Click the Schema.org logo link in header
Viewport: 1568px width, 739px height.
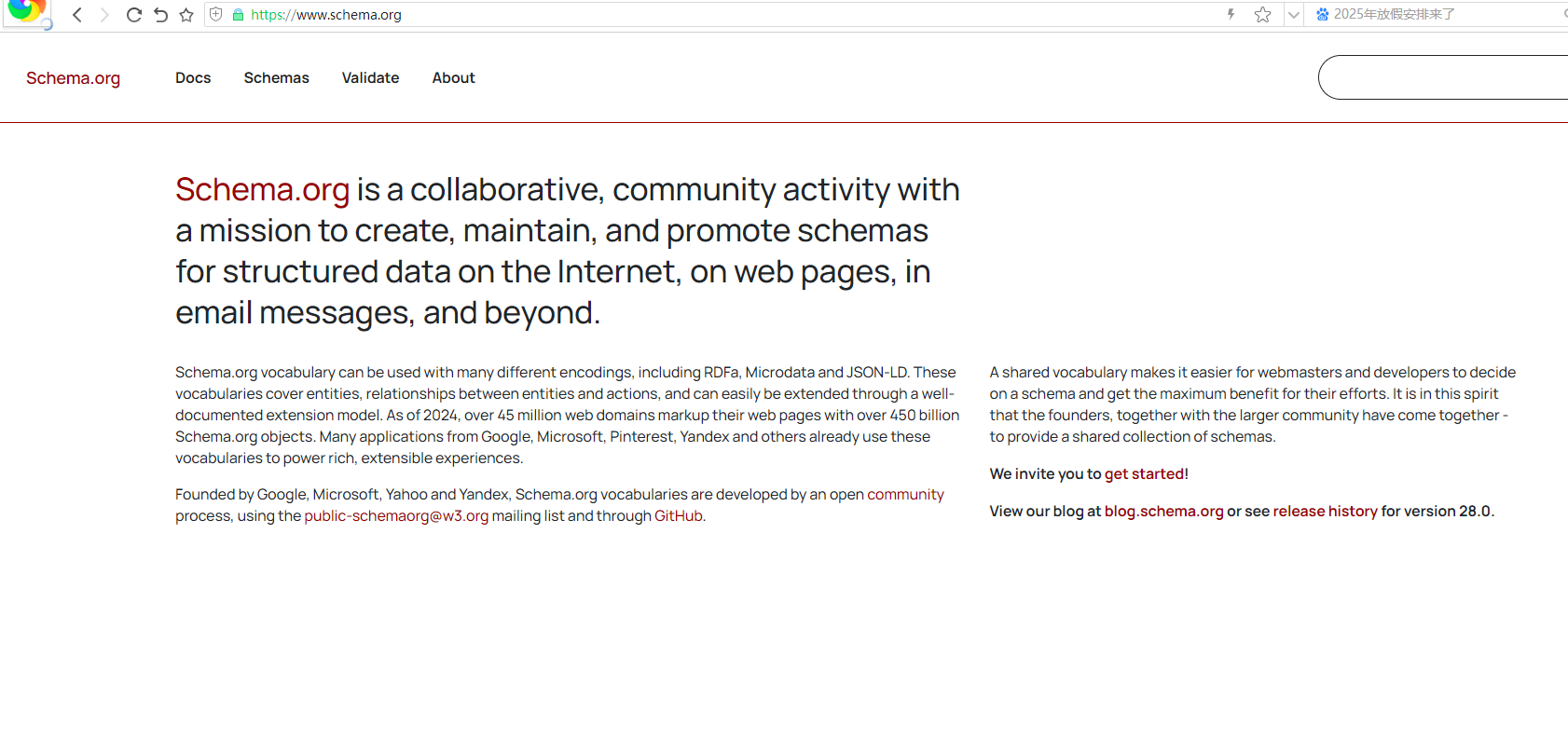click(73, 78)
